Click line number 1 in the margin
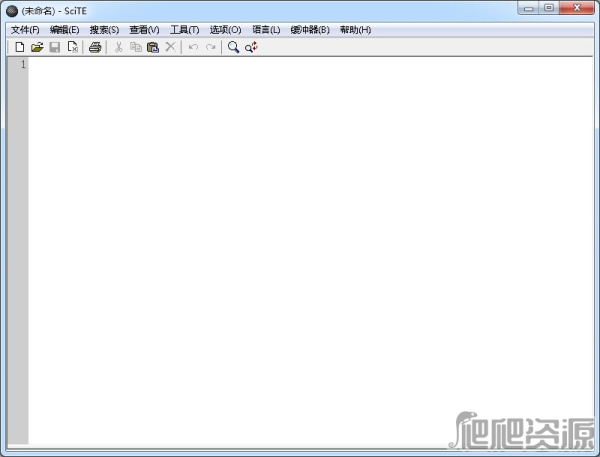This screenshot has width=600, height=457. pyautogui.click(x=23, y=65)
